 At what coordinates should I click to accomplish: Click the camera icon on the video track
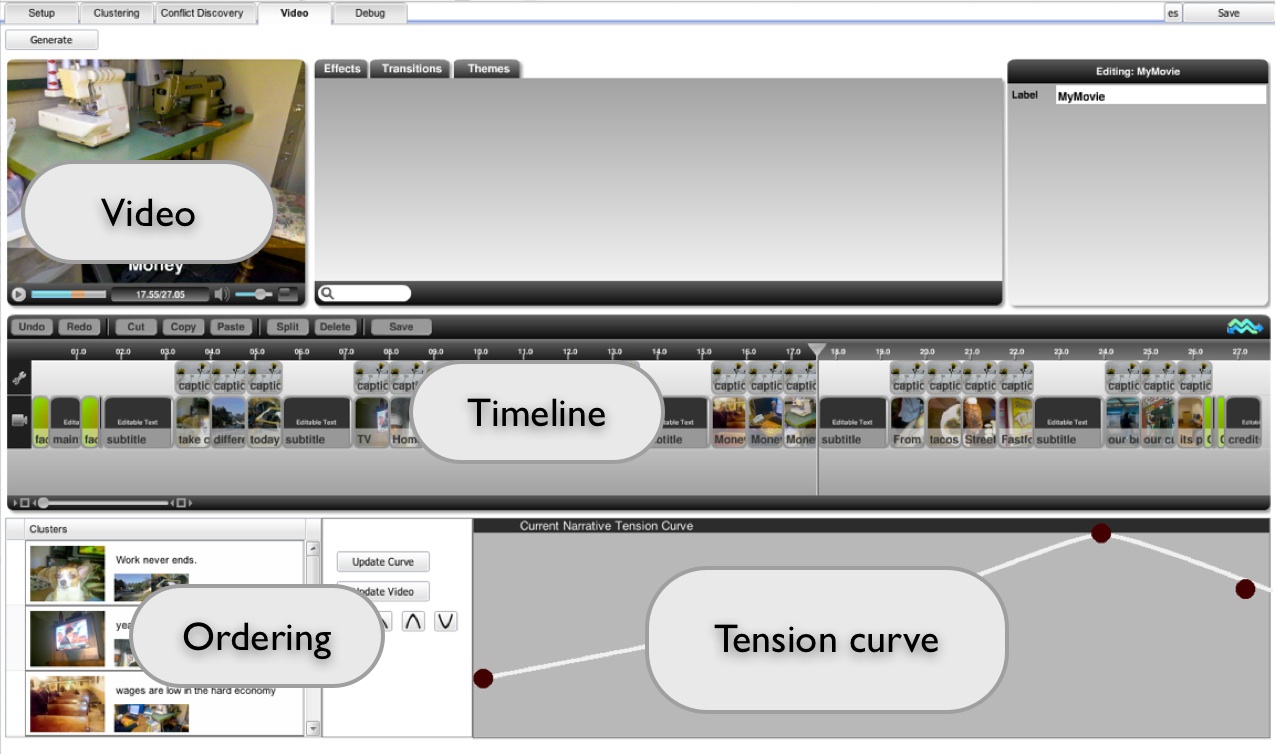tap(18, 420)
